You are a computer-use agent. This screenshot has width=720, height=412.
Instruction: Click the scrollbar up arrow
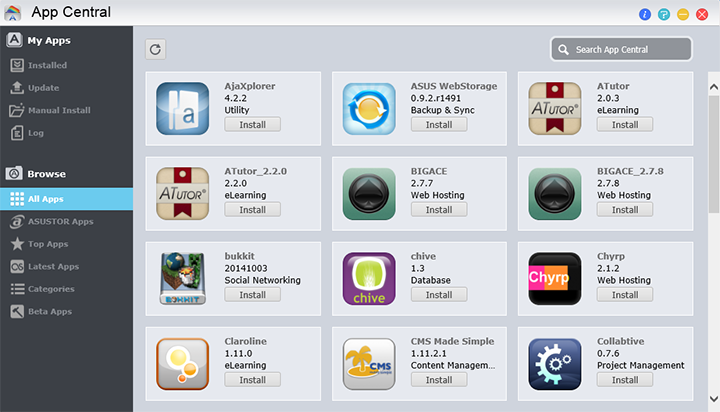coord(714,86)
